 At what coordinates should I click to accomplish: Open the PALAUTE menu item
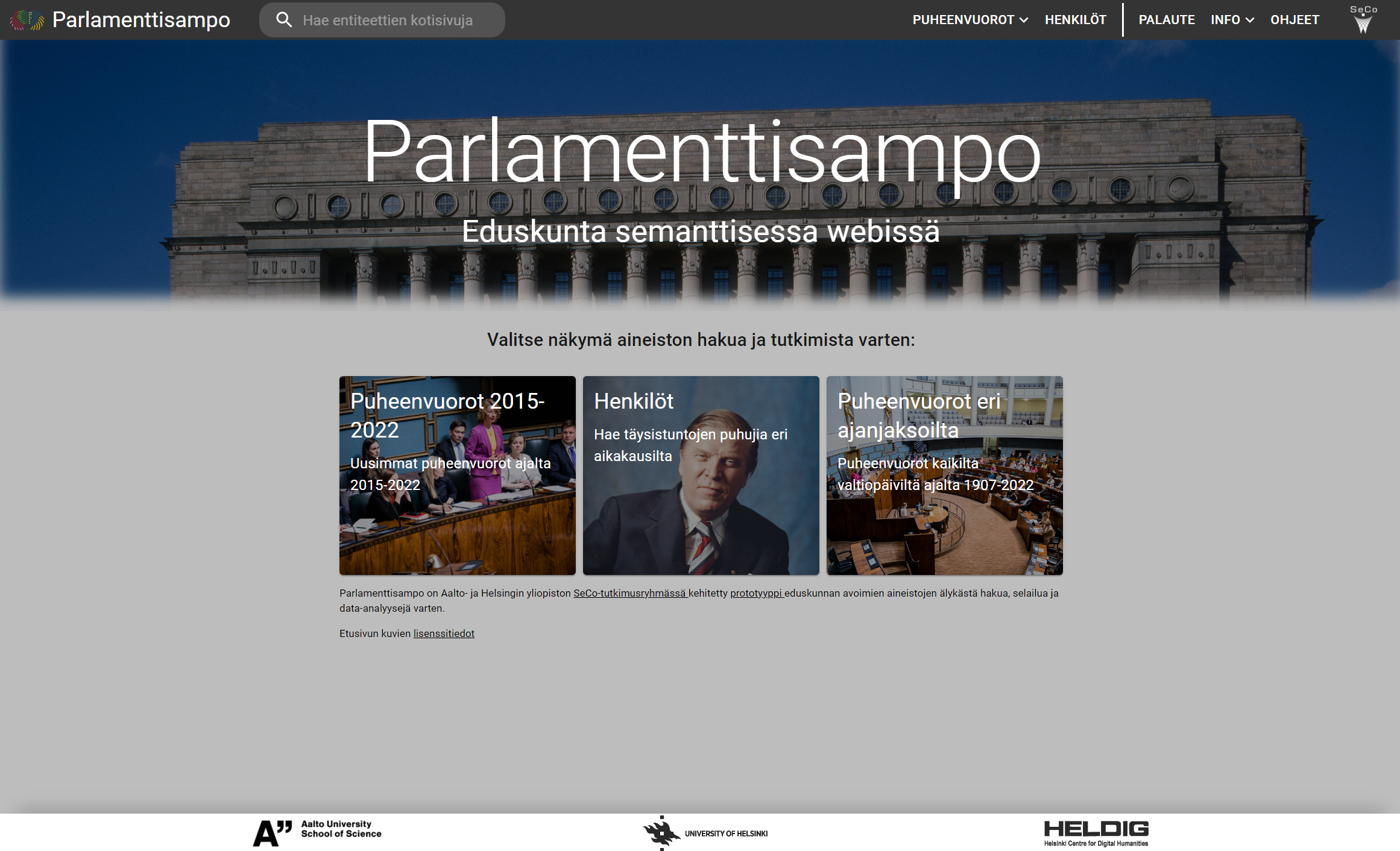[x=1167, y=20]
